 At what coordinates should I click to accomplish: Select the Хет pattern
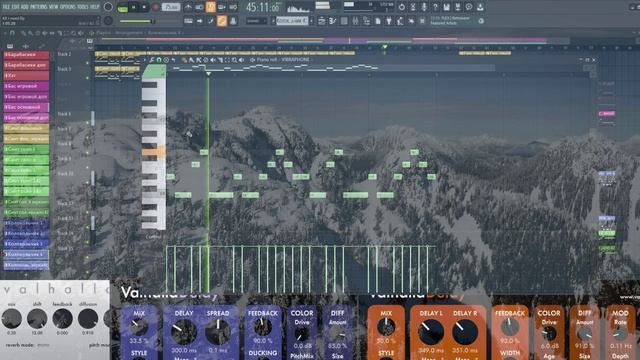[26, 76]
